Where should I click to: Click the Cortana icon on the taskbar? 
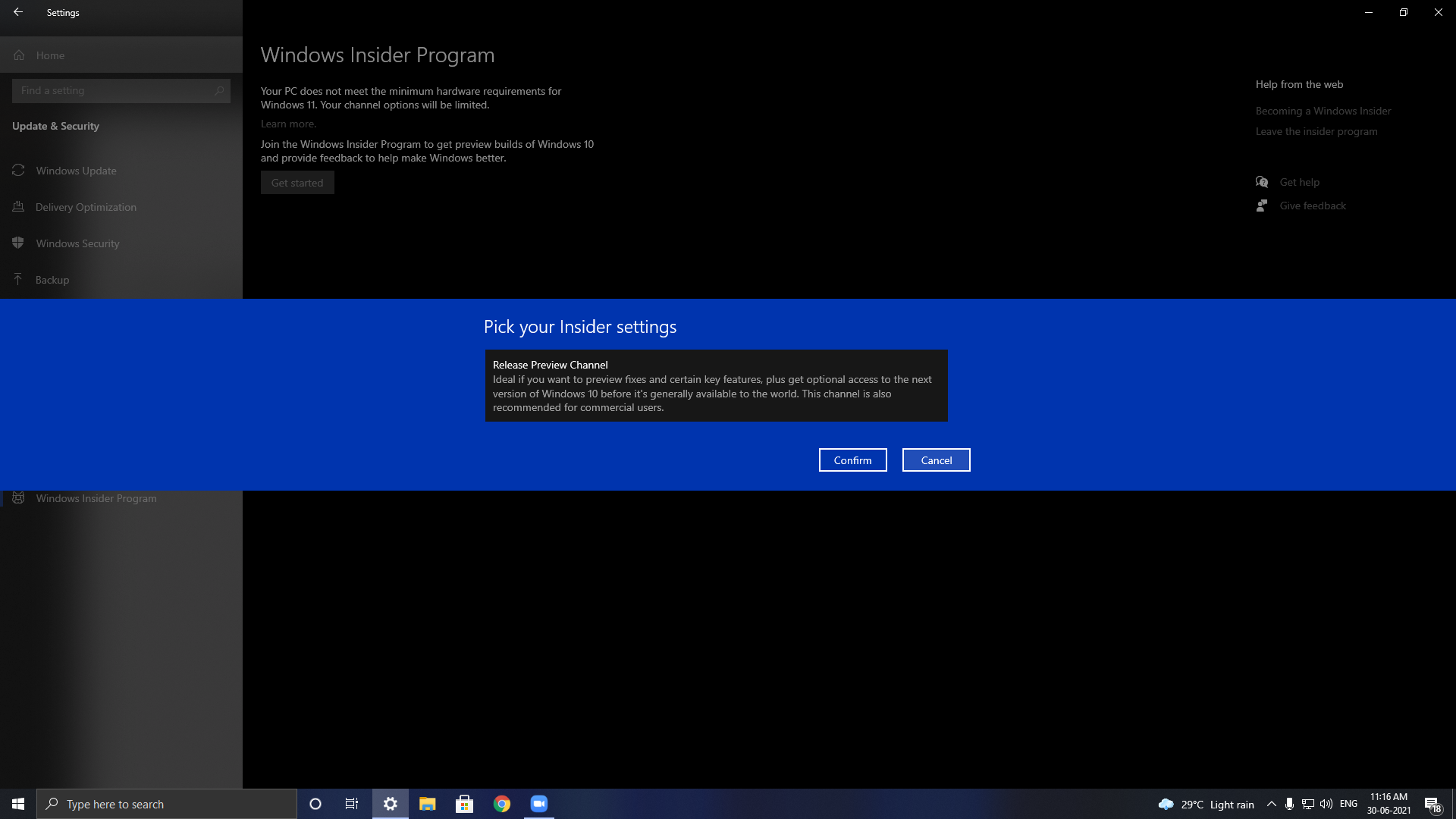pyautogui.click(x=315, y=803)
